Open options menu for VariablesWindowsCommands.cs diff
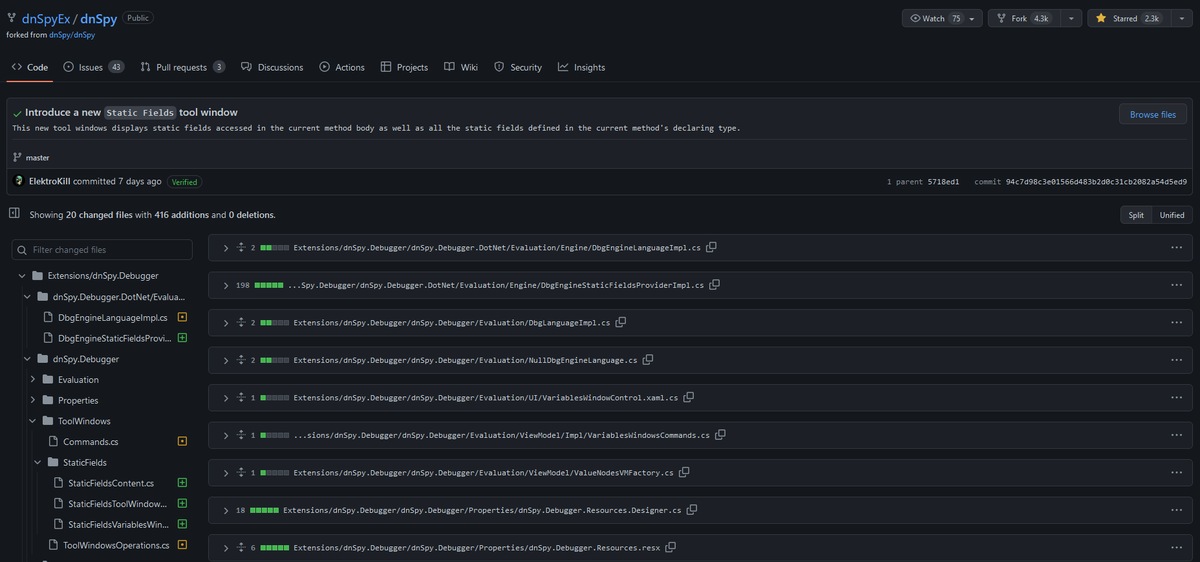The height and width of the screenshot is (562, 1200). [x=1176, y=435]
